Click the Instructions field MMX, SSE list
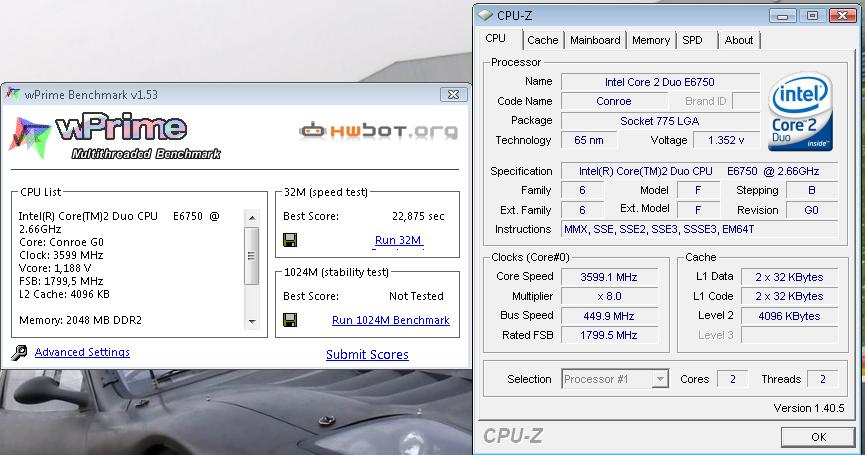The height and width of the screenshot is (455, 865). point(700,229)
